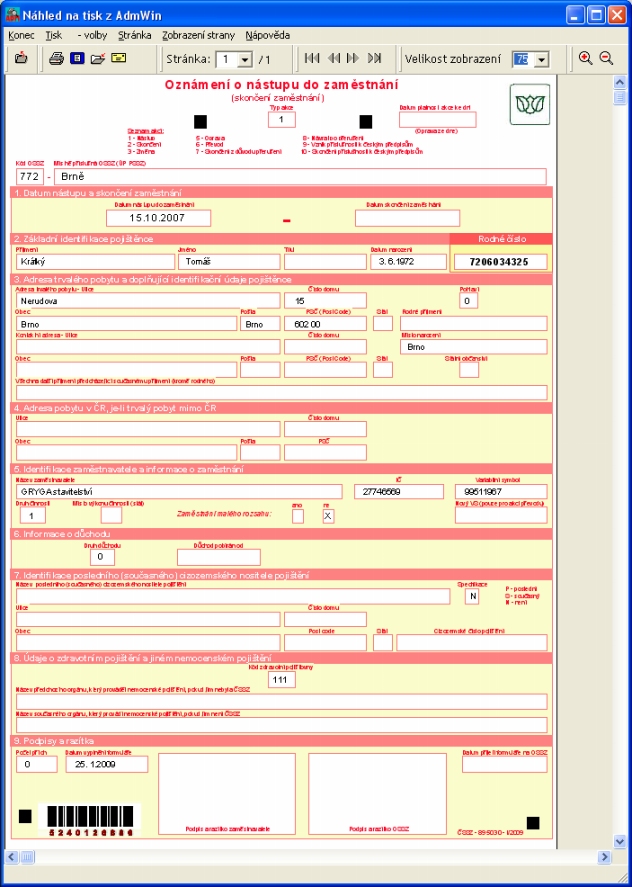Click the vertical scrollbar up arrow

click(620, 83)
